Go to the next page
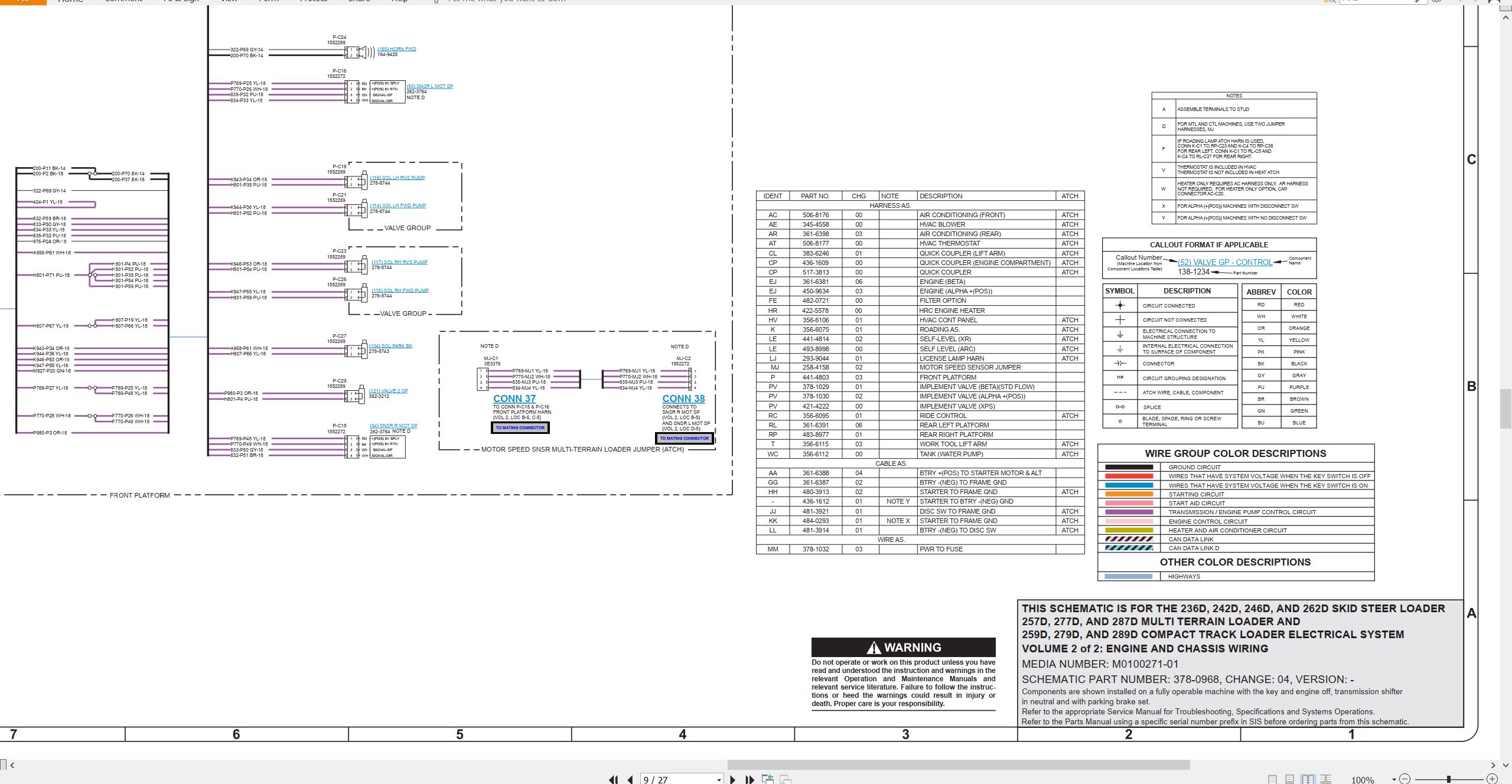Image resolution: width=1512 pixels, height=784 pixels. [733, 779]
